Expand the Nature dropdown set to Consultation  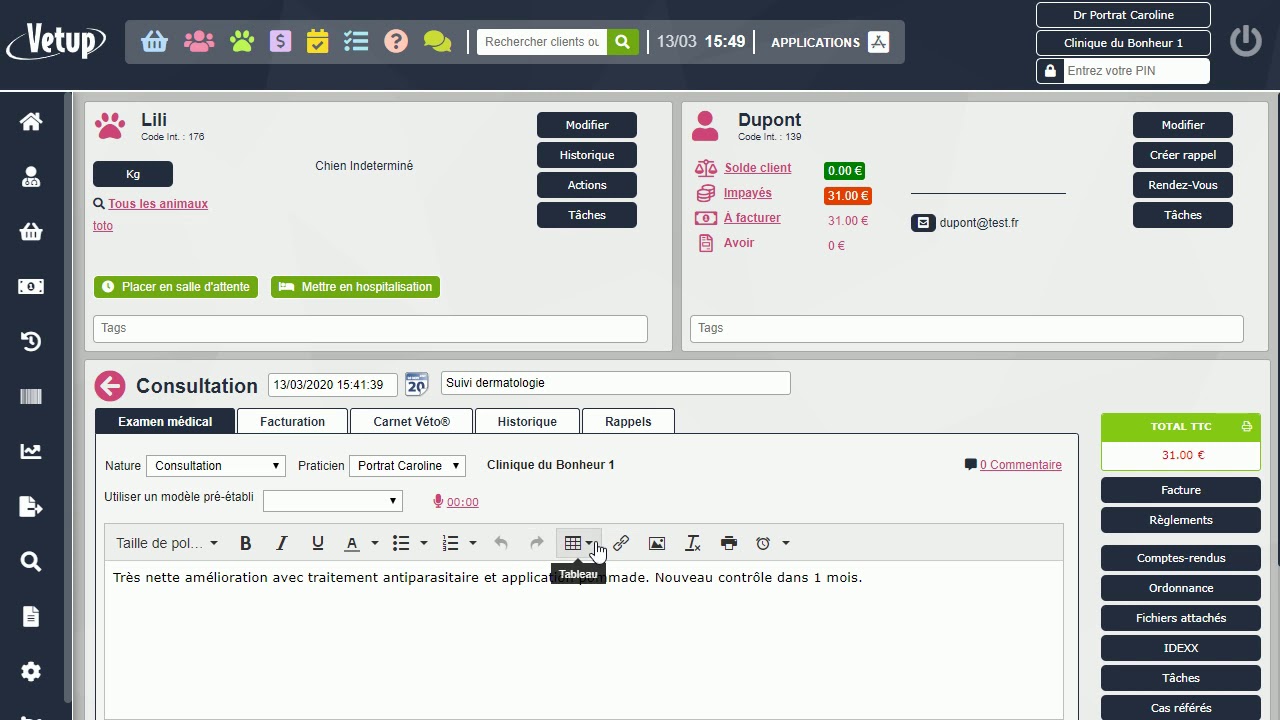[216, 466]
